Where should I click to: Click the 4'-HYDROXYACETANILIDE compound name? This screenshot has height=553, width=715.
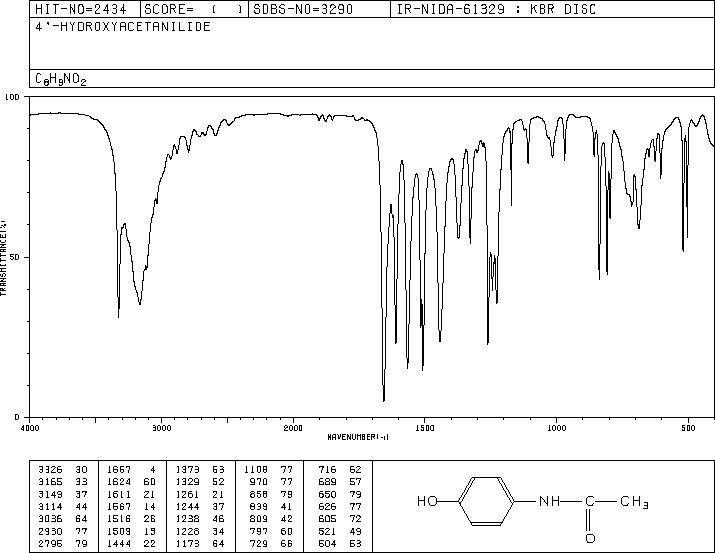[x=123, y=27]
